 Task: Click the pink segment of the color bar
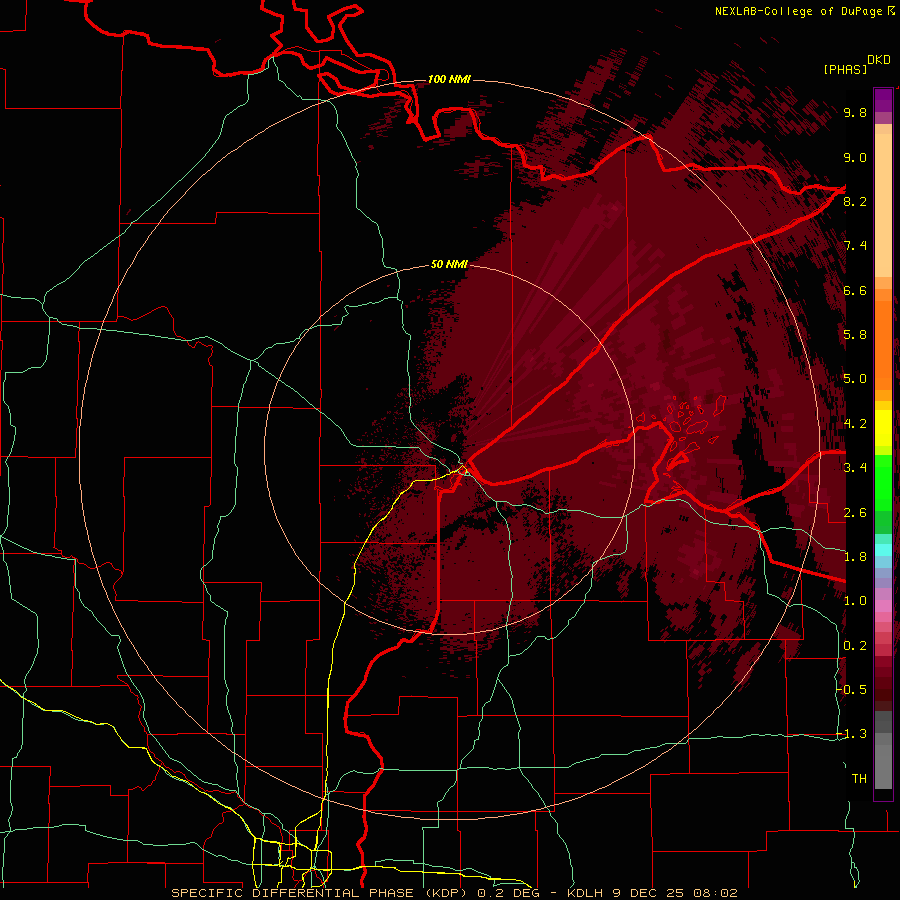tap(883, 606)
